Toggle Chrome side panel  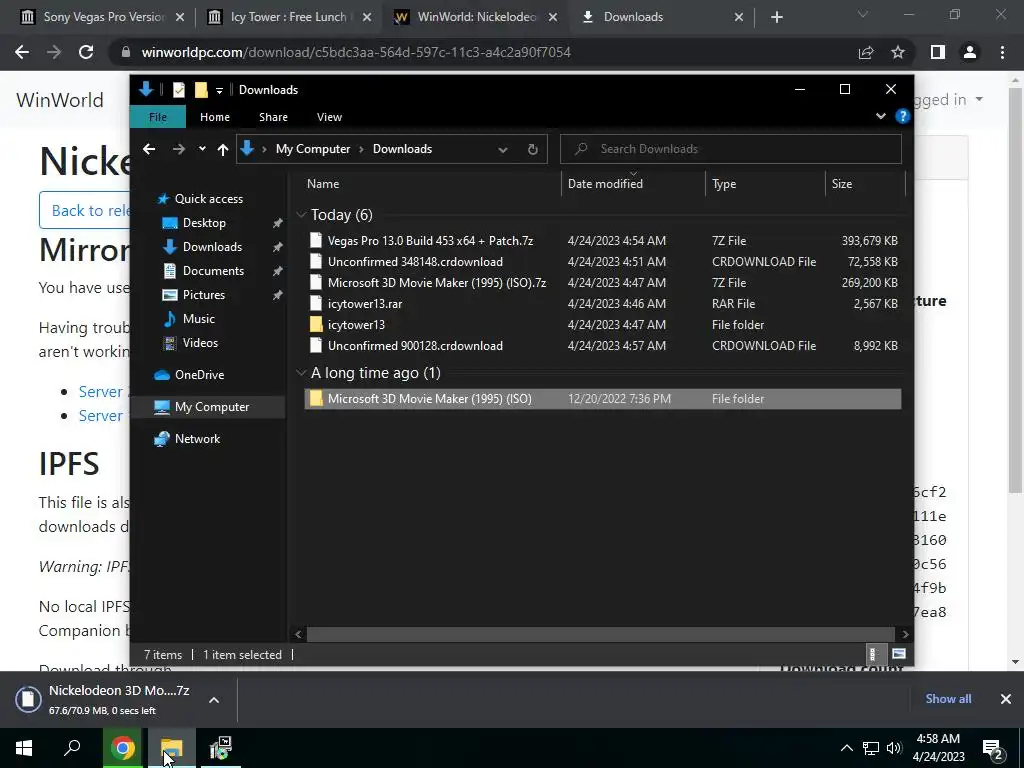[x=938, y=52]
